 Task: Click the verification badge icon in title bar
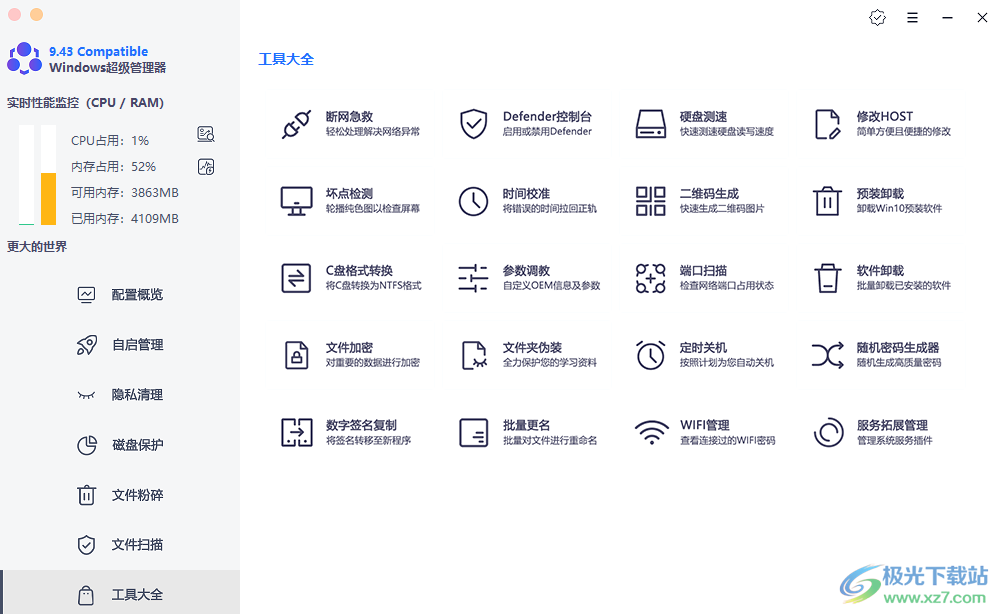(877, 18)
